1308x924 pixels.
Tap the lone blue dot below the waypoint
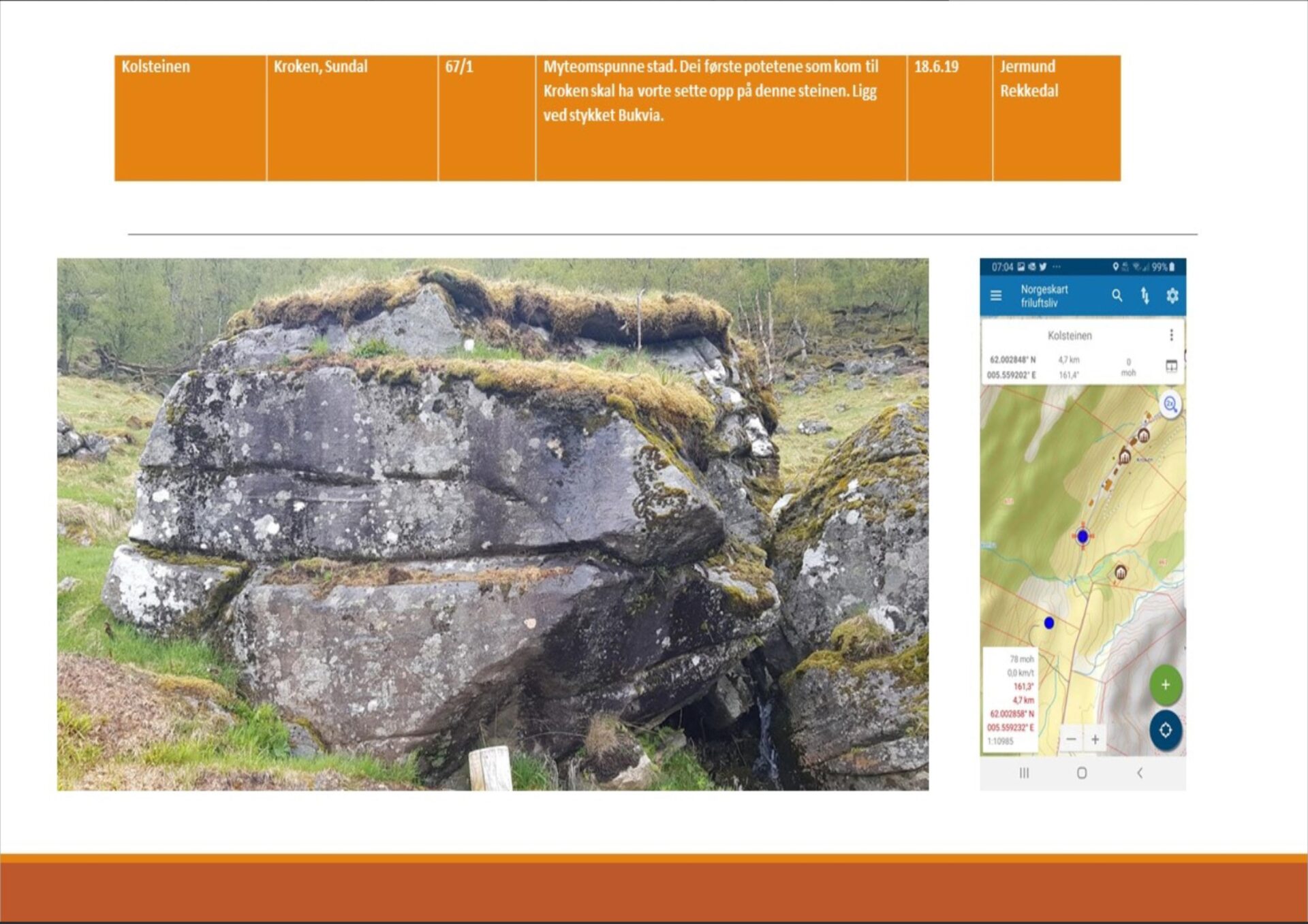[x=1049, y=623]
